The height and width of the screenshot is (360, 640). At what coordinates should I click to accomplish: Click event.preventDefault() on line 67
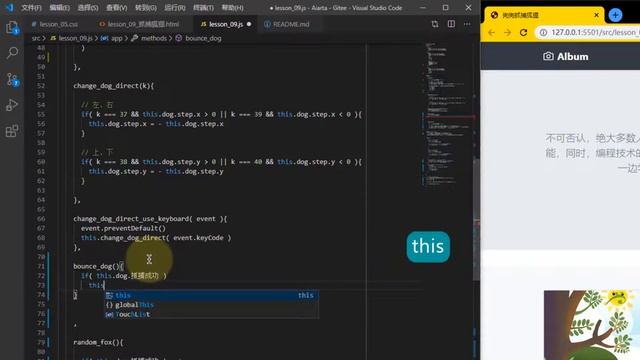(123, 228)
